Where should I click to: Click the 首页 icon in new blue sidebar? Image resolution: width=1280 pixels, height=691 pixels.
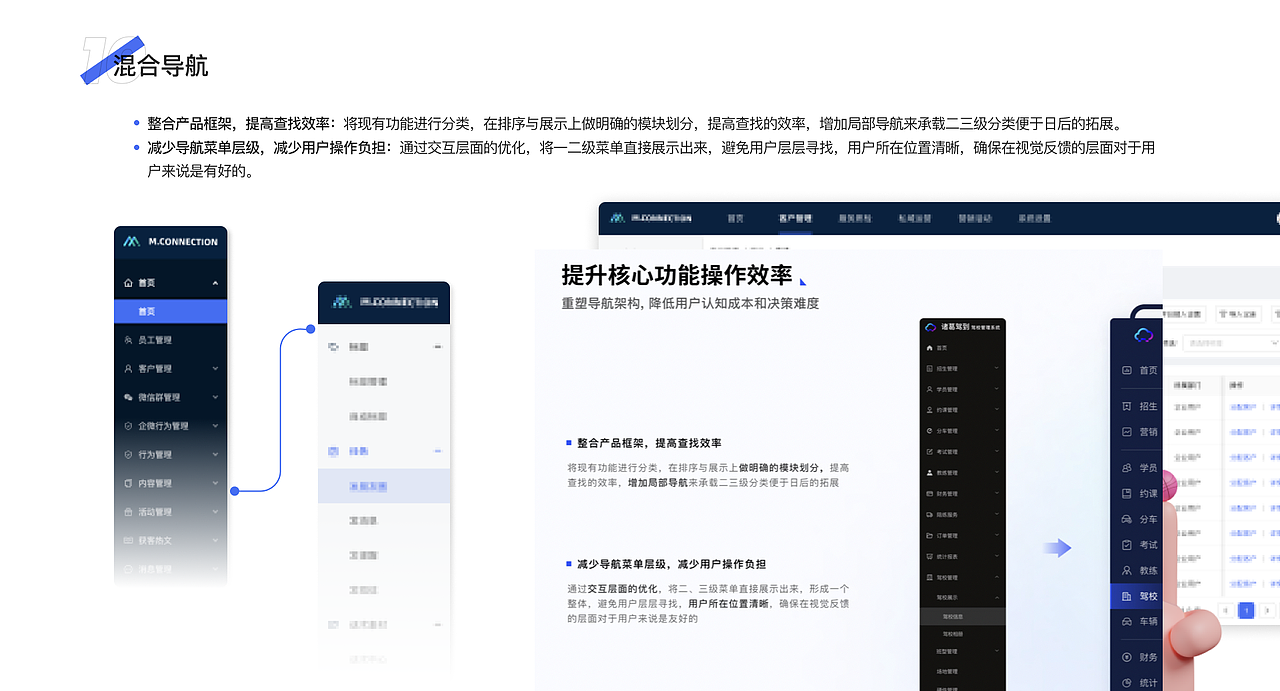click(x=1127, y=370)
